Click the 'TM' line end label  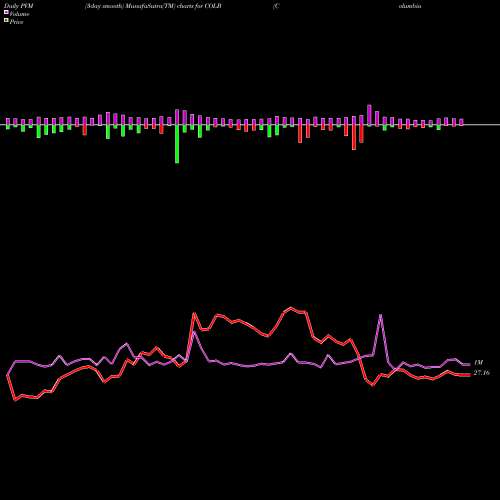[479, 362]
